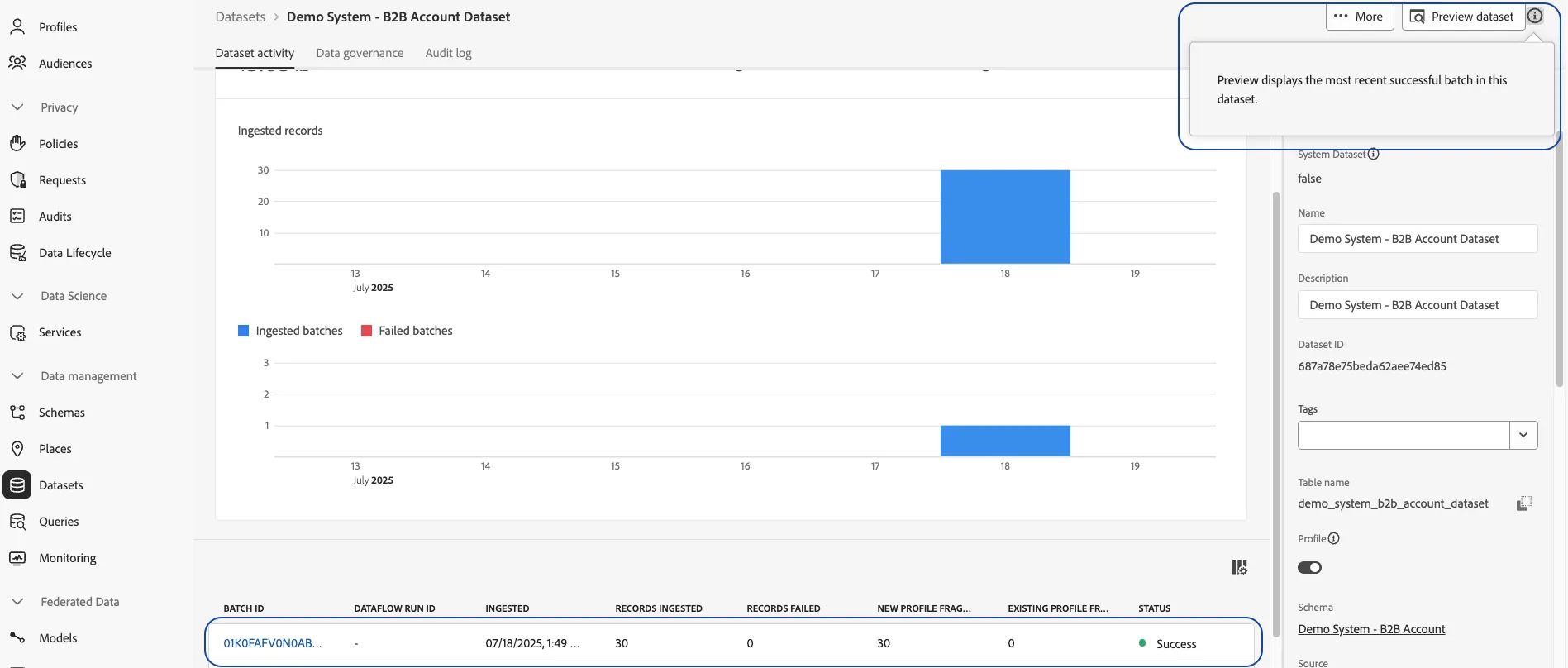This screenshot has height=668, width=1568.
Task: Open Schemas via its sidebar icon
Action: click(x=17, y=412)
